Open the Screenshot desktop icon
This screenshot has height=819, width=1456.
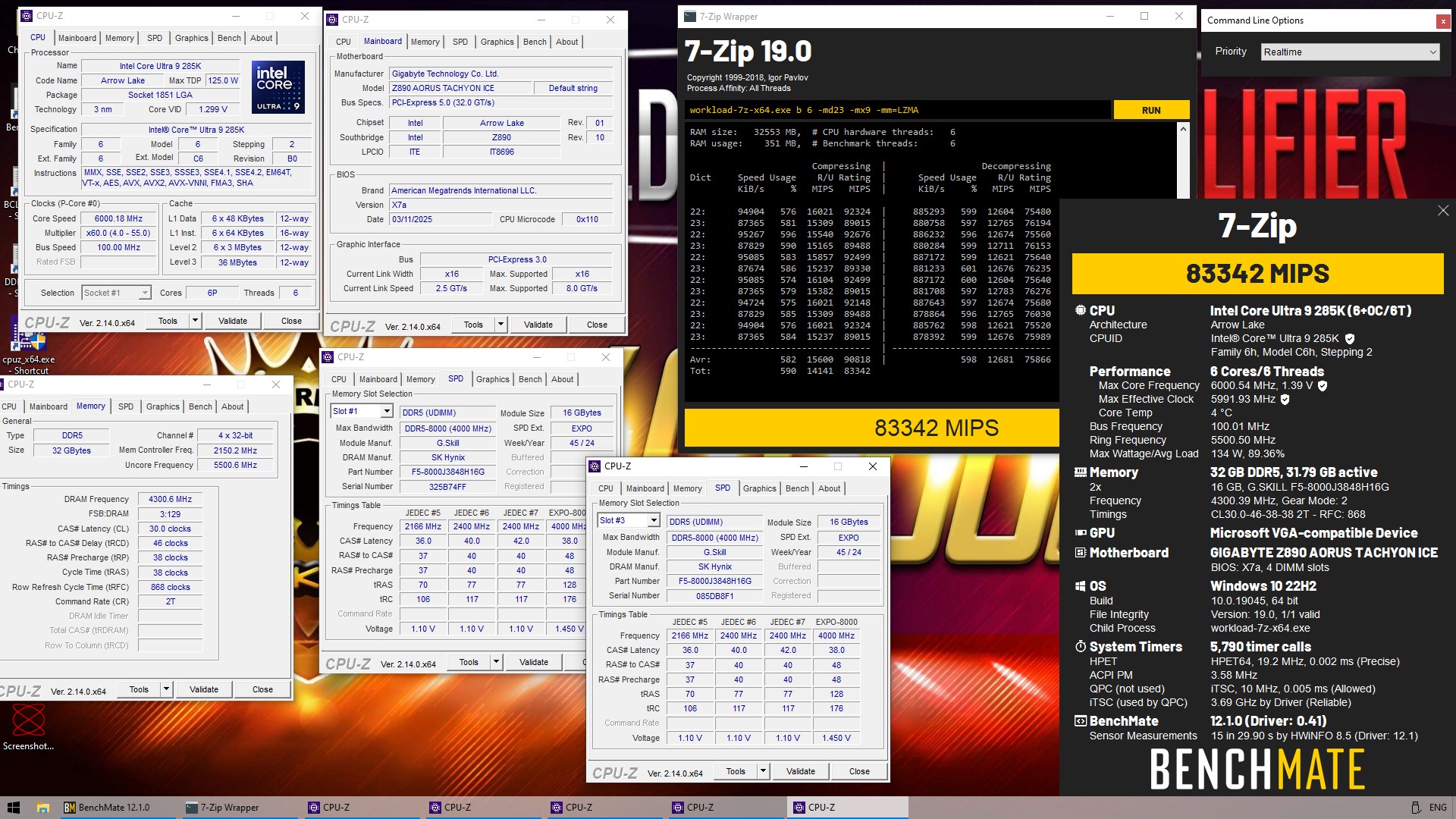pyautogui.click(x=29, y=726)
